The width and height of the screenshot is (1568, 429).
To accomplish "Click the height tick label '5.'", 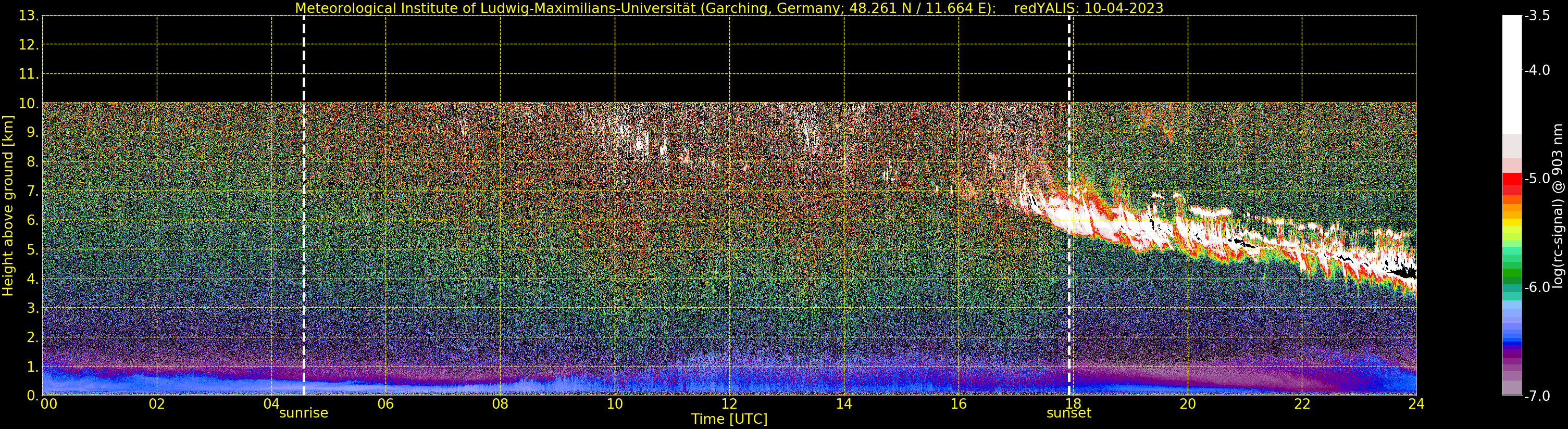I will (33, 249).
